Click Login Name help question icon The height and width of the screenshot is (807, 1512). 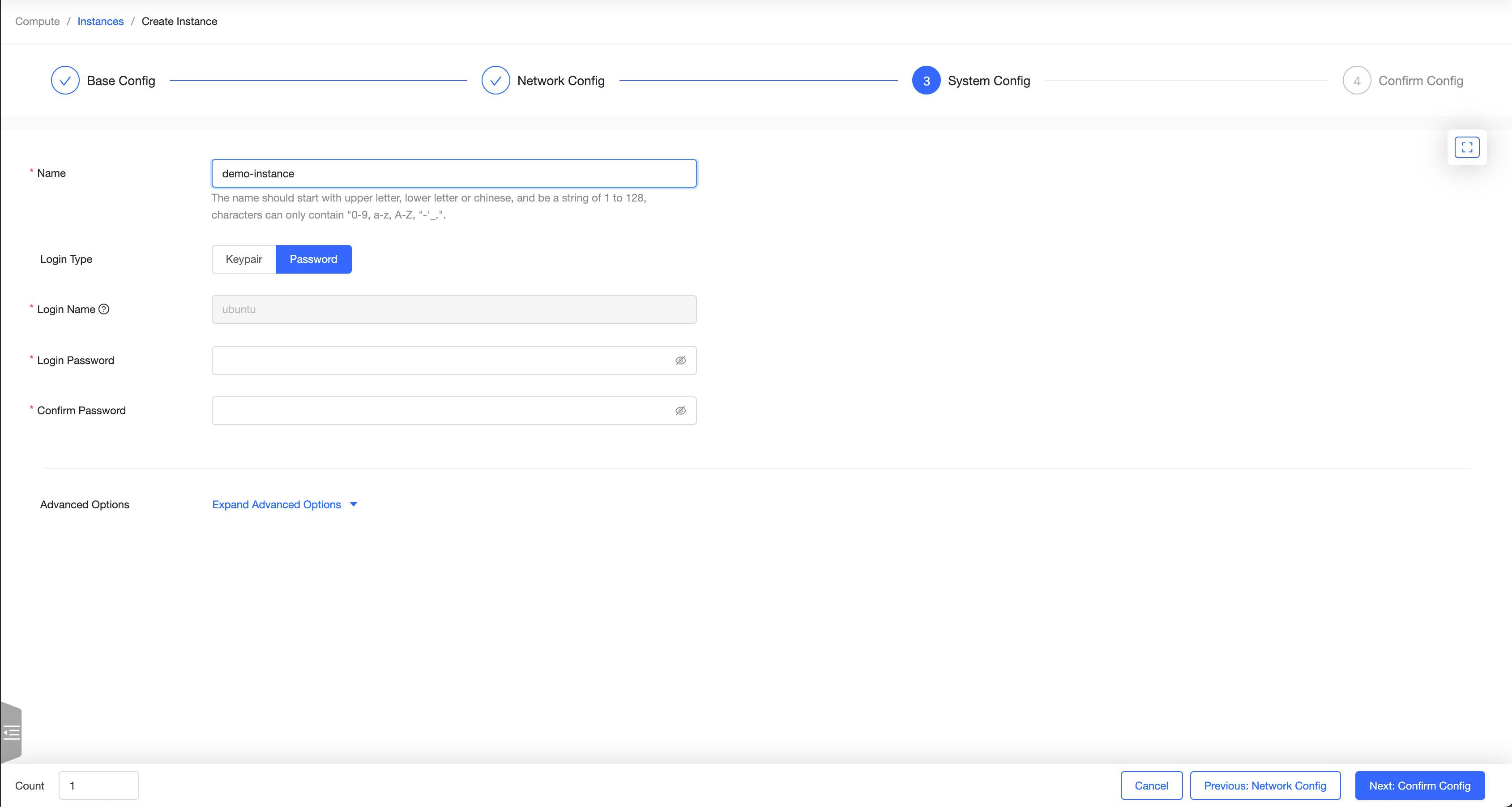(104, 309)
